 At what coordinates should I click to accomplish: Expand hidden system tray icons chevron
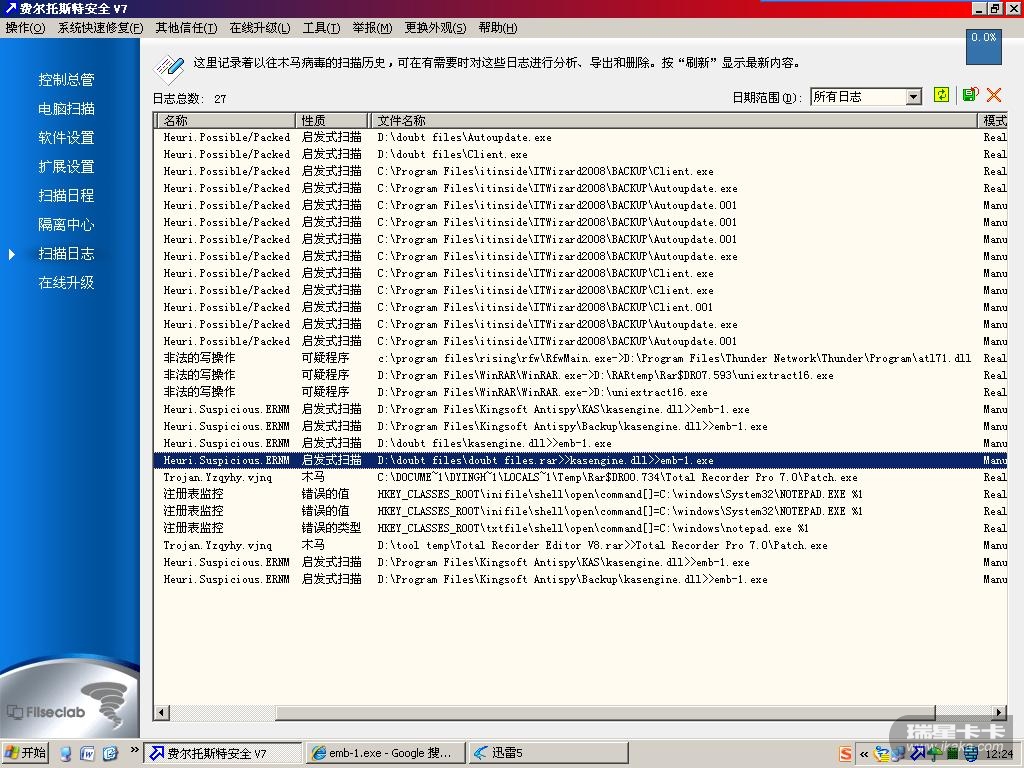pyautogui.click(x=864, y=754)
